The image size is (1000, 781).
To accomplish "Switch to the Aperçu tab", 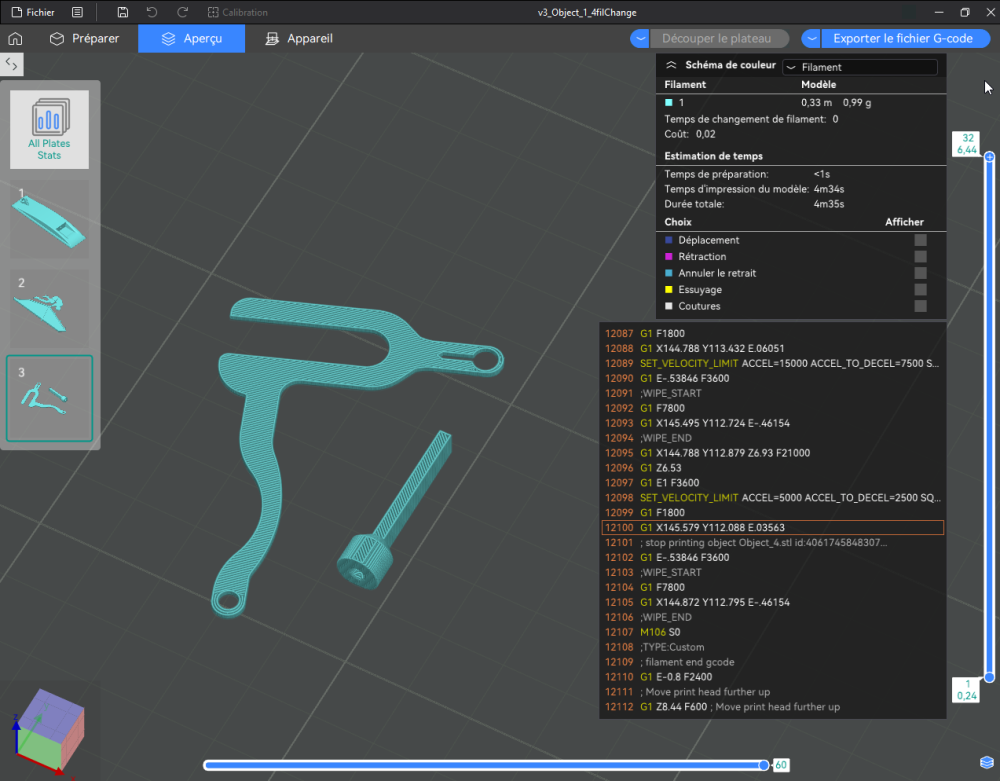I will pyautogui.click(x=191, y=38).
